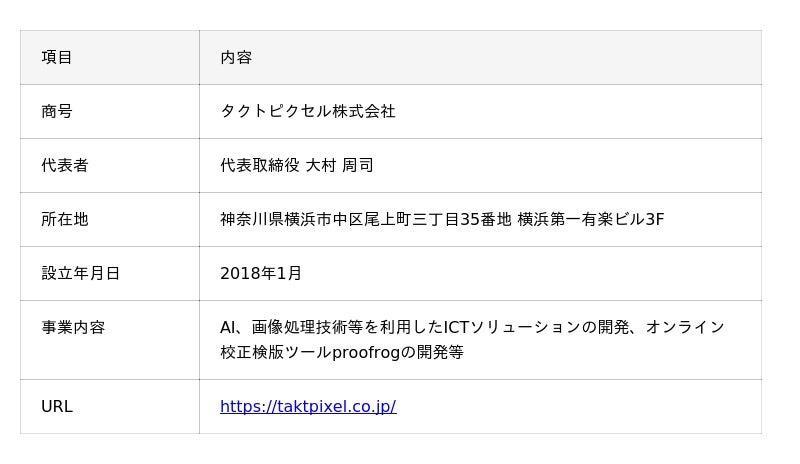The height and width of the screenshot is (464, 800).
Task: Open the taktpixel.co.jp URL link
Action: click(x=308, y=407)
